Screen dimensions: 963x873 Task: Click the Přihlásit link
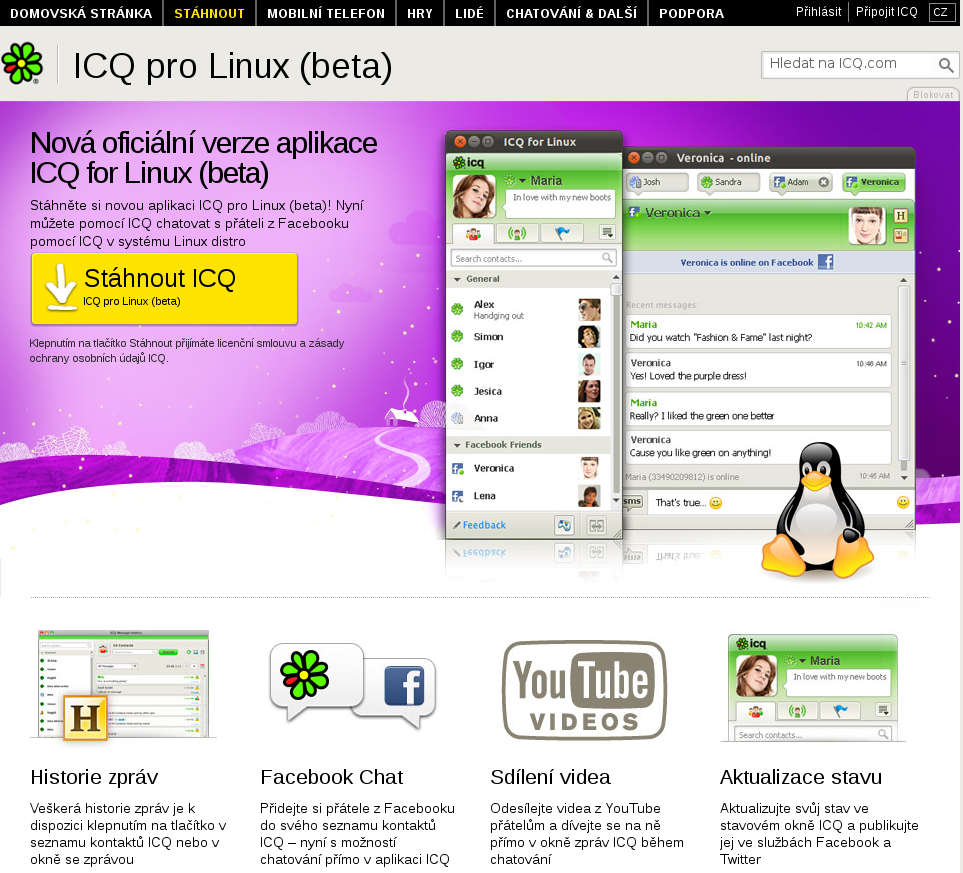coord(819,12)
